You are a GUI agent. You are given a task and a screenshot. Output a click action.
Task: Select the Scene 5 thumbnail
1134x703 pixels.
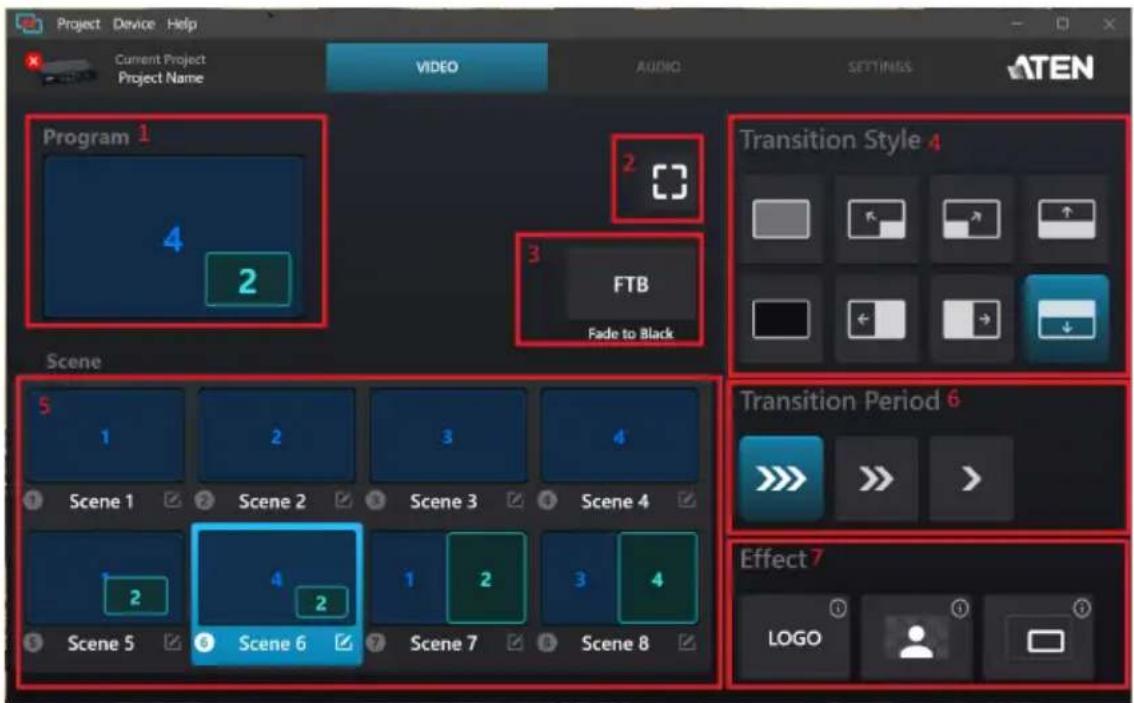[x=105, y=579]
